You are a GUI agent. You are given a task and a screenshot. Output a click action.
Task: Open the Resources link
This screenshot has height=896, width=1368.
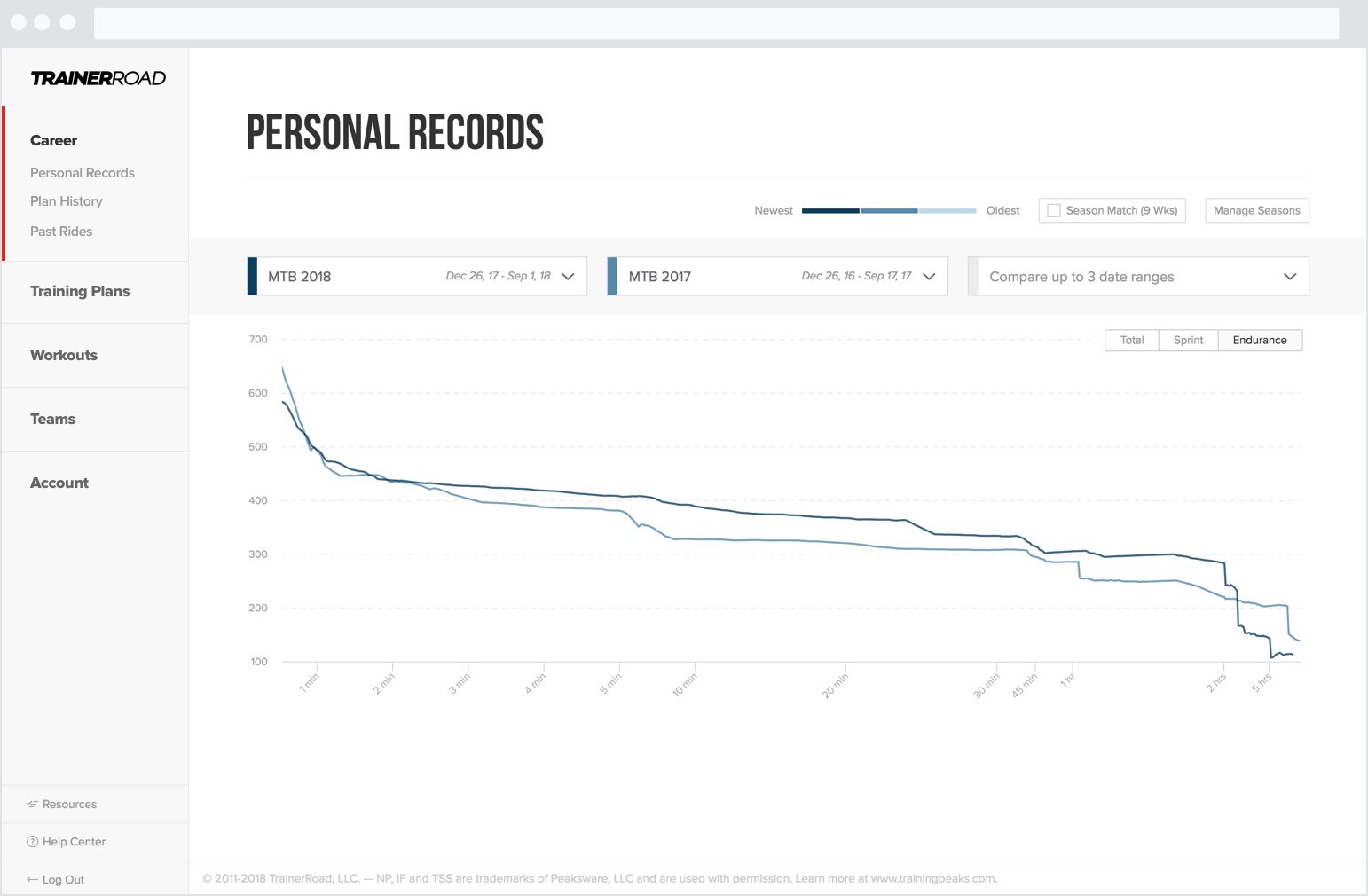(x=69, y=805)
